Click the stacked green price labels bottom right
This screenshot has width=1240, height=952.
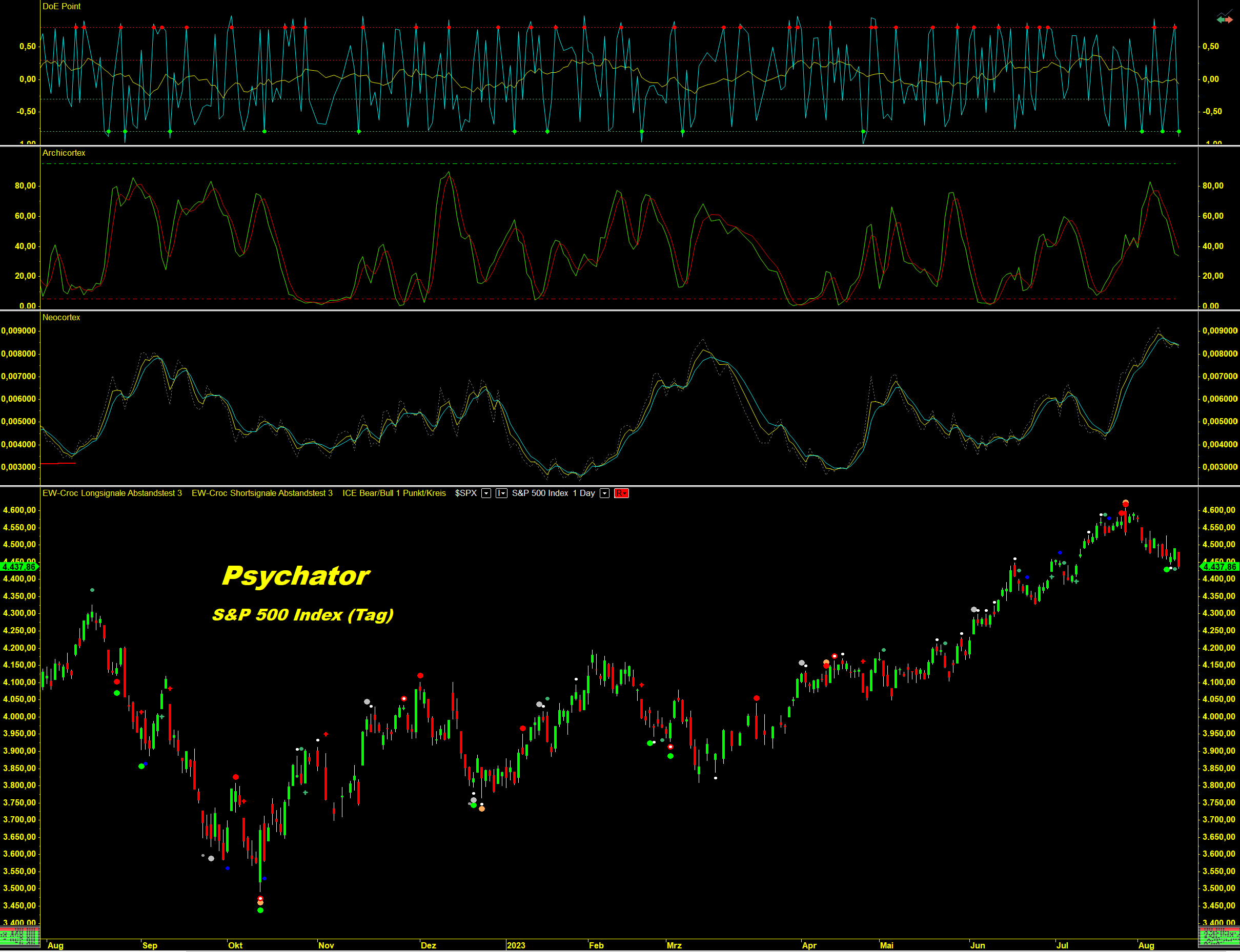tap(1218, 937)
